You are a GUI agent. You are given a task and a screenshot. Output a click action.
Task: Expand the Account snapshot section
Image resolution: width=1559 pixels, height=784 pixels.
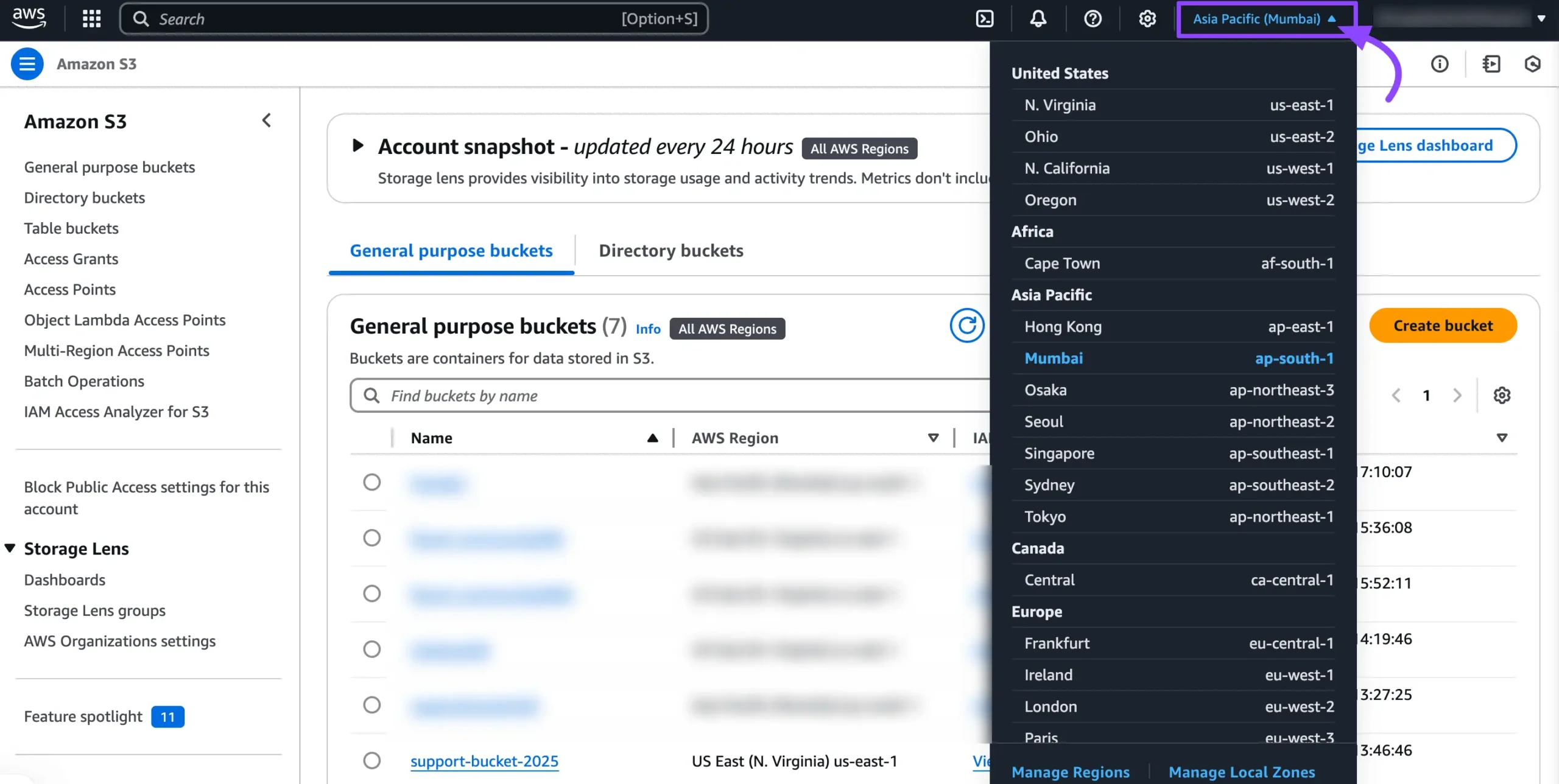[x=358, y=145]
